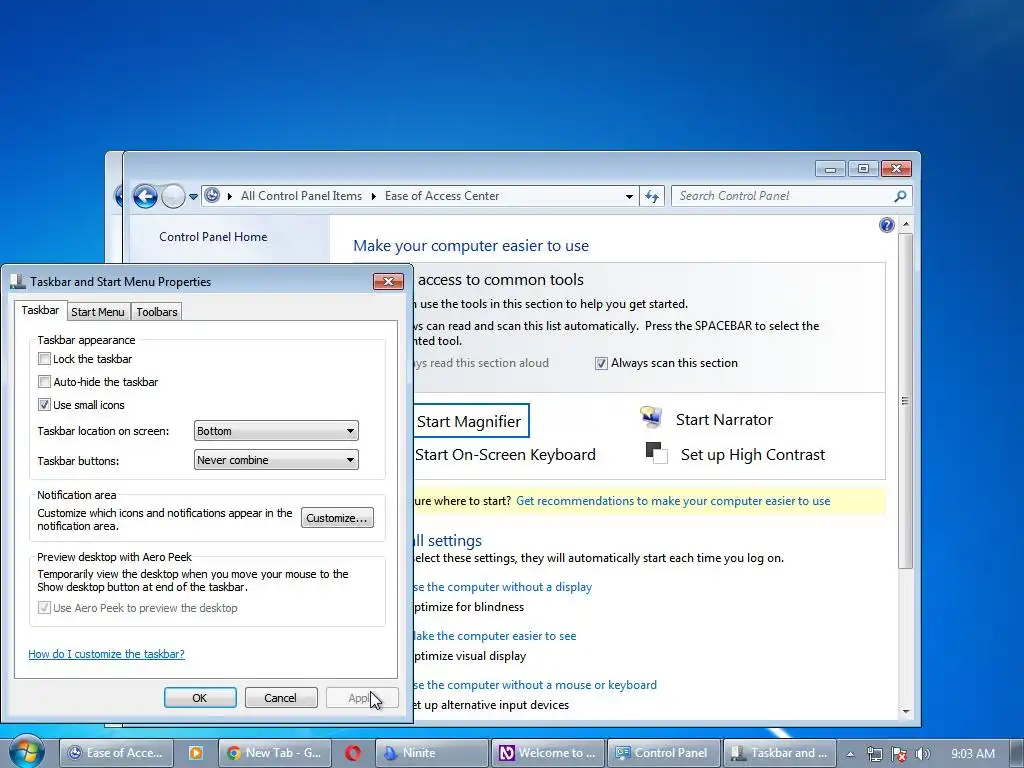This screenshot has height=768, width=1024.
Task: Switch to the Control Panel taskbar button
Action: (664, 753)
